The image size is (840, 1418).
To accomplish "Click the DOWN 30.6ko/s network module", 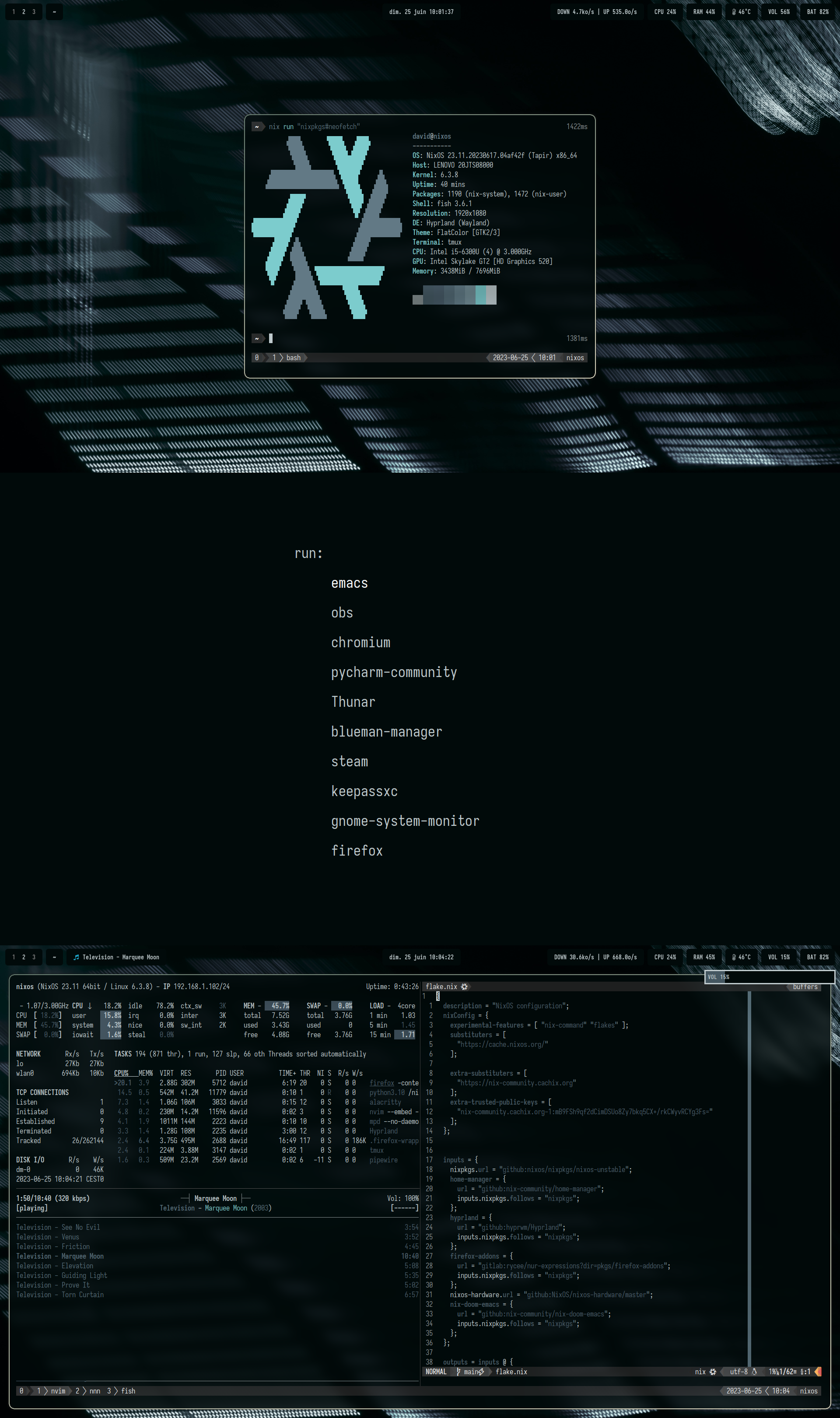I will coord(595,957).
